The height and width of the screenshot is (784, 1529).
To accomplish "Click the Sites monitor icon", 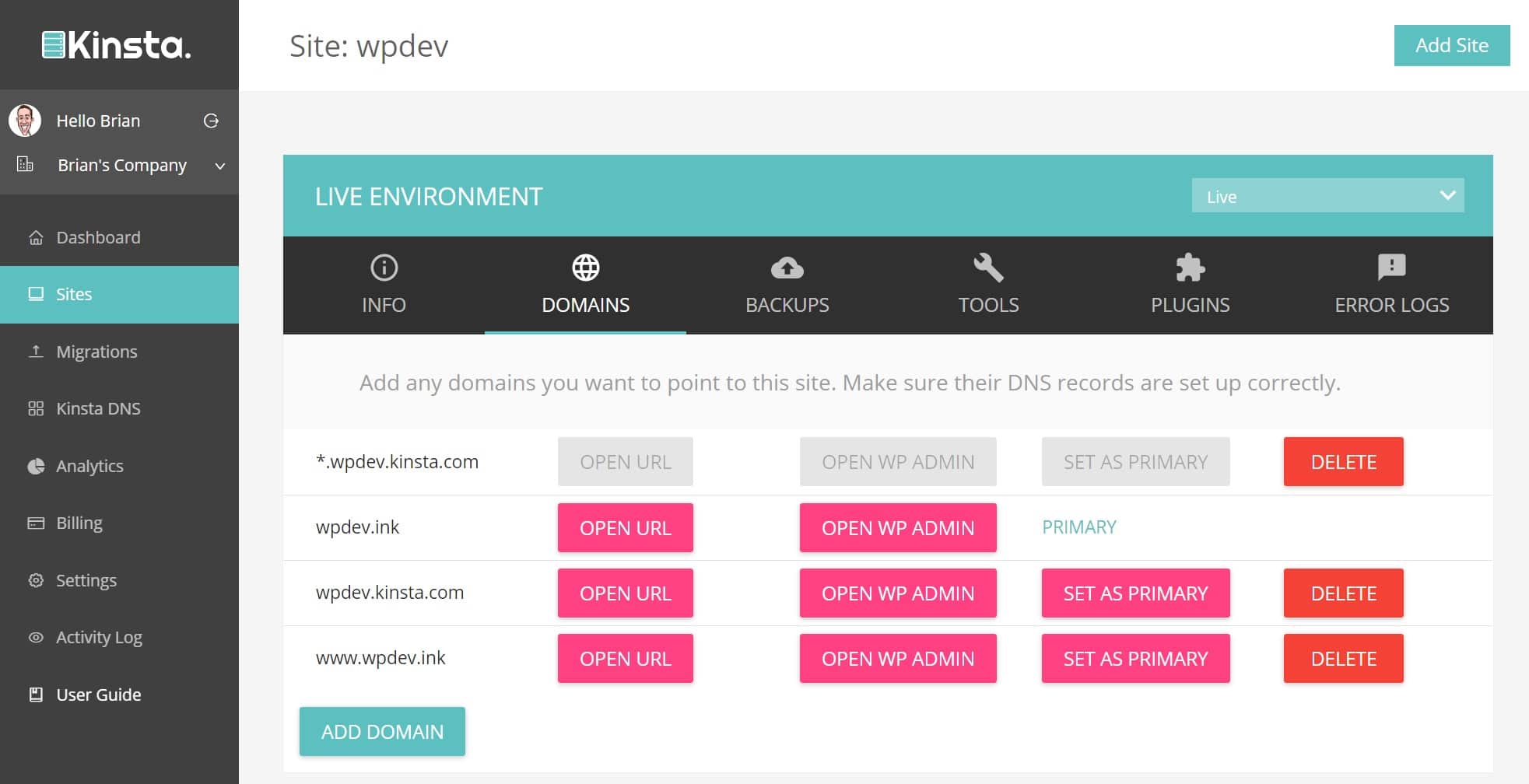I will pyautogui.click(x=36, y=294).
